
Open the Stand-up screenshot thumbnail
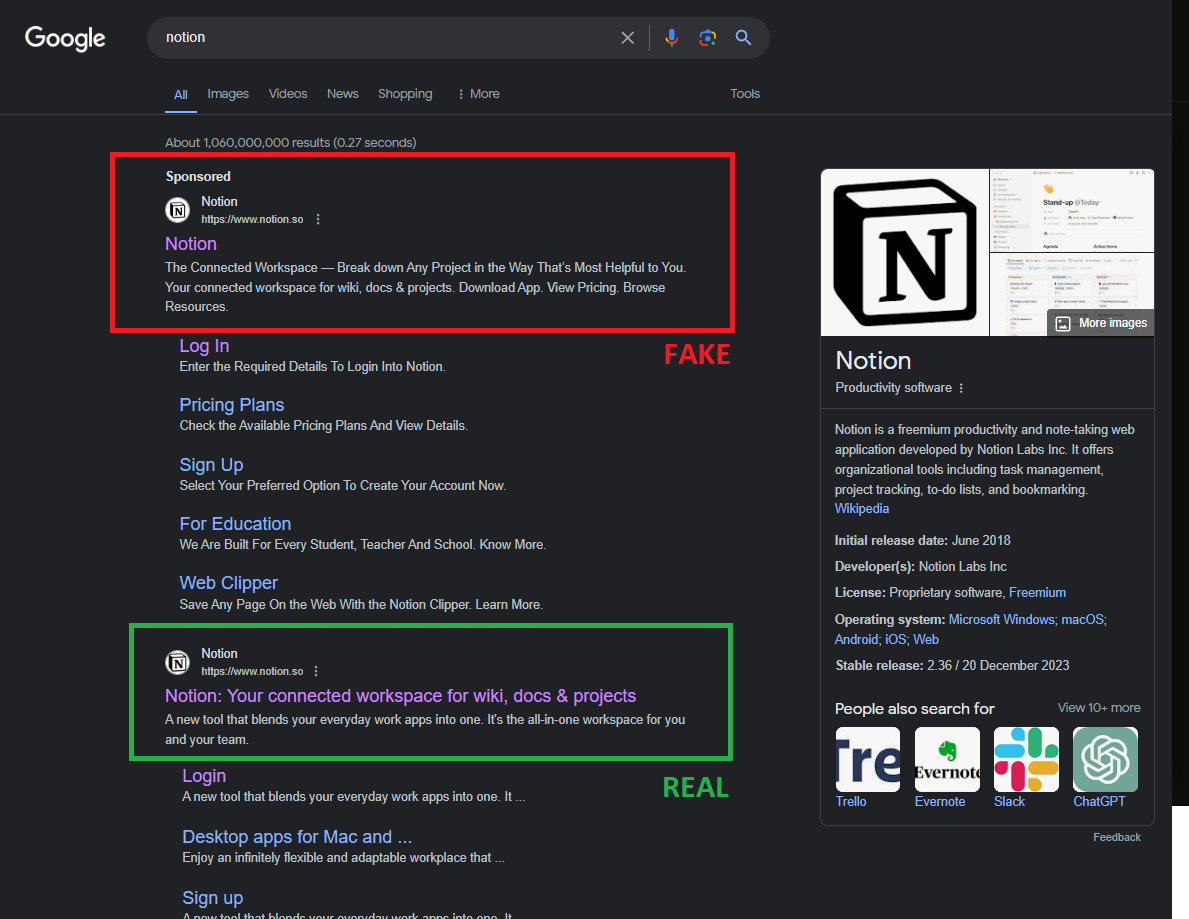1072,210
